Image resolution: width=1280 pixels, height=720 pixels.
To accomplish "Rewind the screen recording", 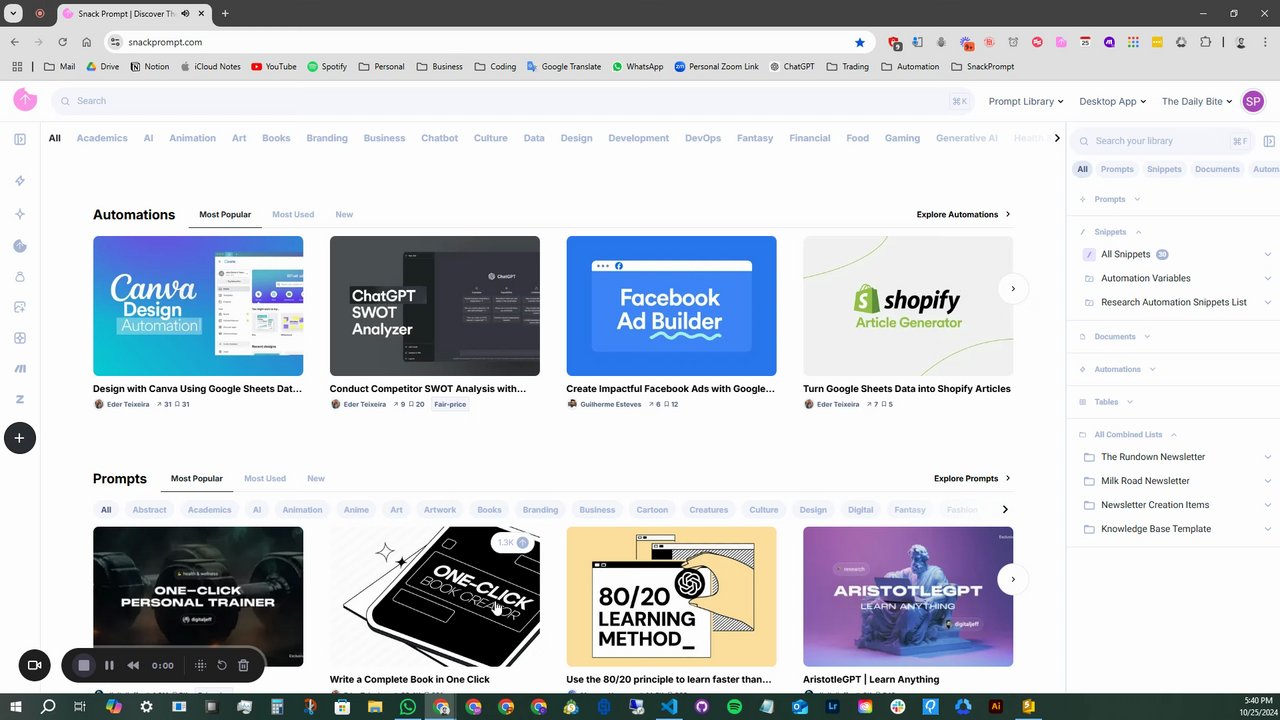I will pyautogui.click(x=133, y=665).
